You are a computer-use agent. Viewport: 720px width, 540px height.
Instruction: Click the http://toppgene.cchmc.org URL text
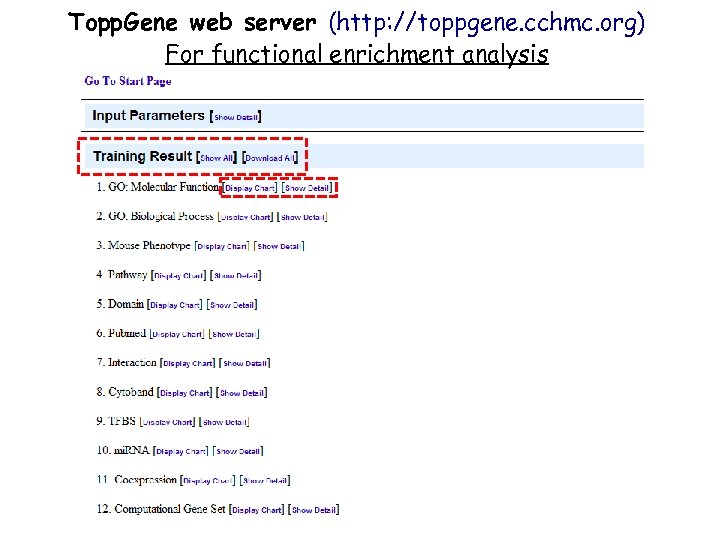[487, 22]
